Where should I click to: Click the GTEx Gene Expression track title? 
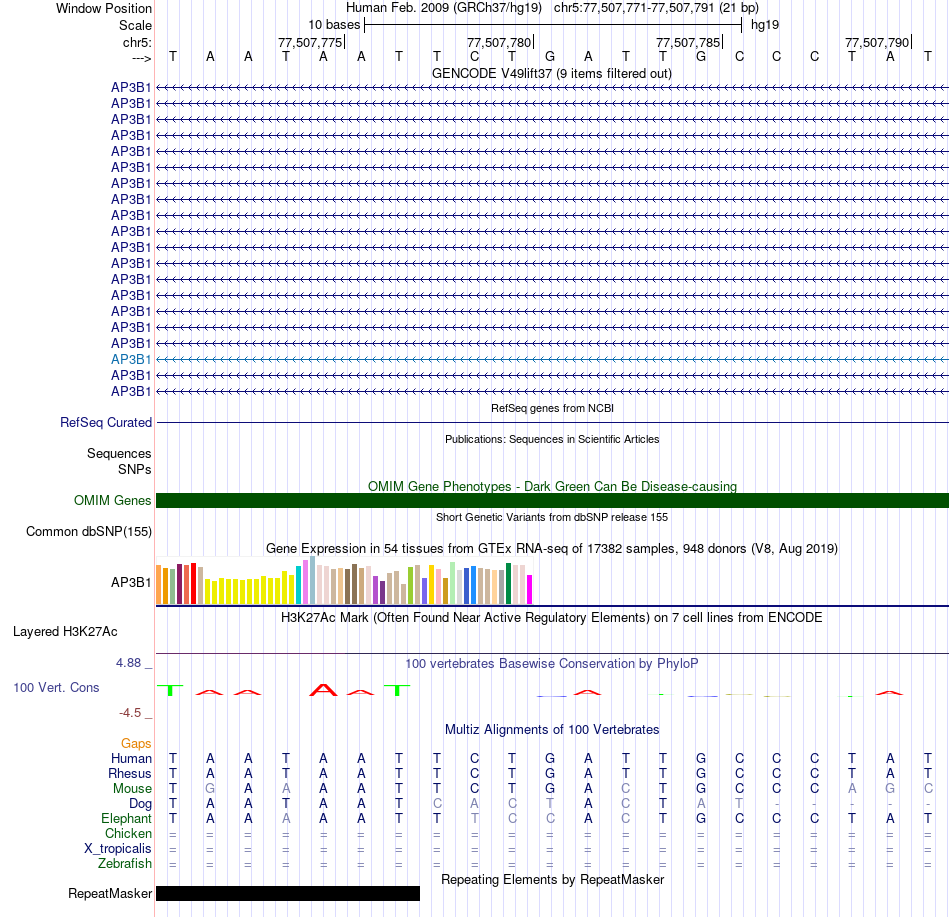tap(552, 548)
